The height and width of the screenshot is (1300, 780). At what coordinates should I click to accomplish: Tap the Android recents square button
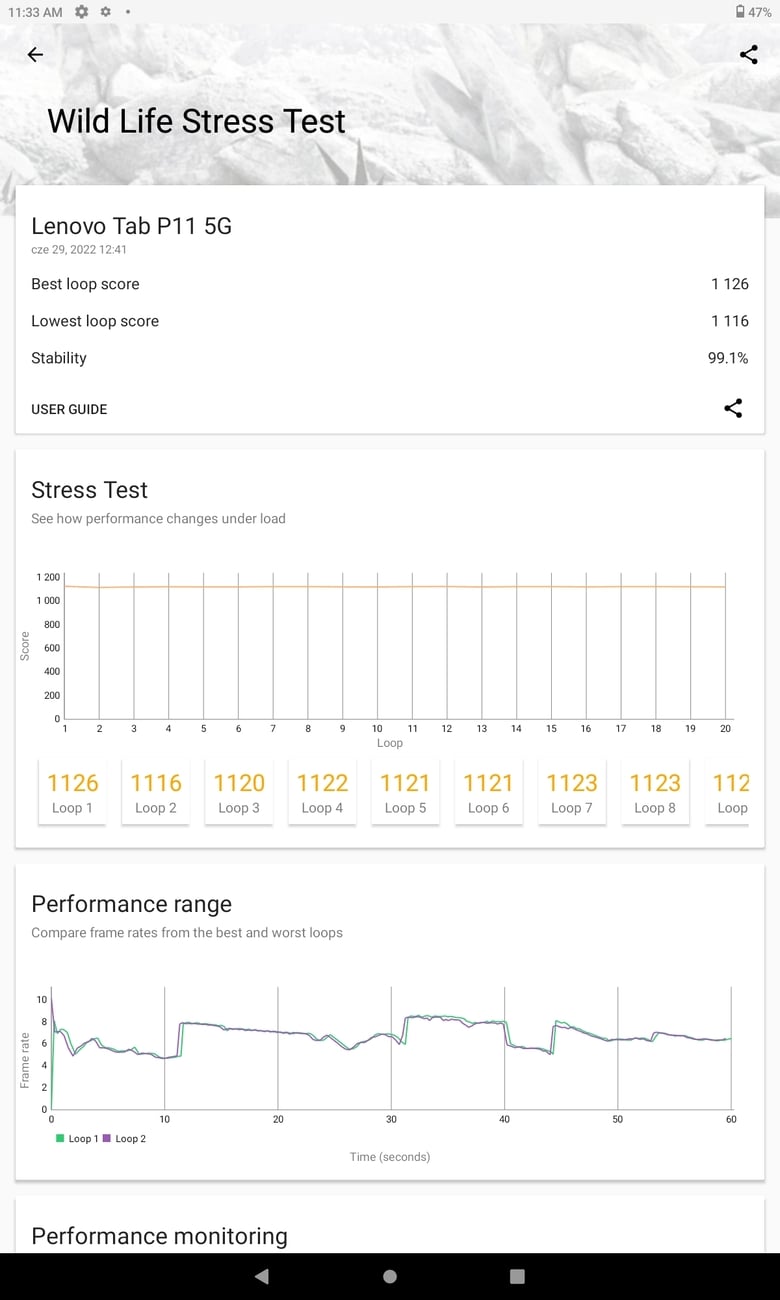[x=517, y=1276]
